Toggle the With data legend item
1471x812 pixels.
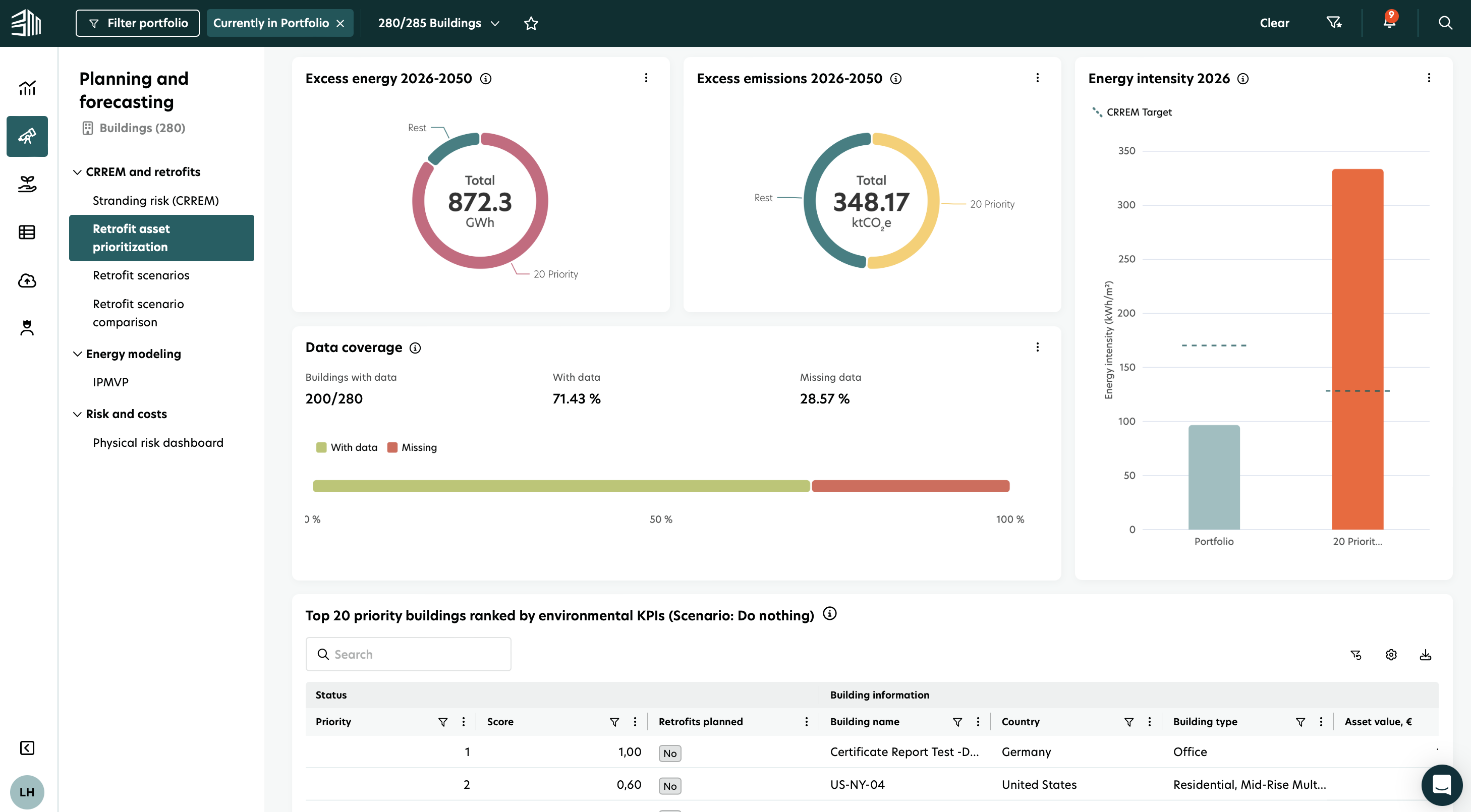[x=347, y=447]
